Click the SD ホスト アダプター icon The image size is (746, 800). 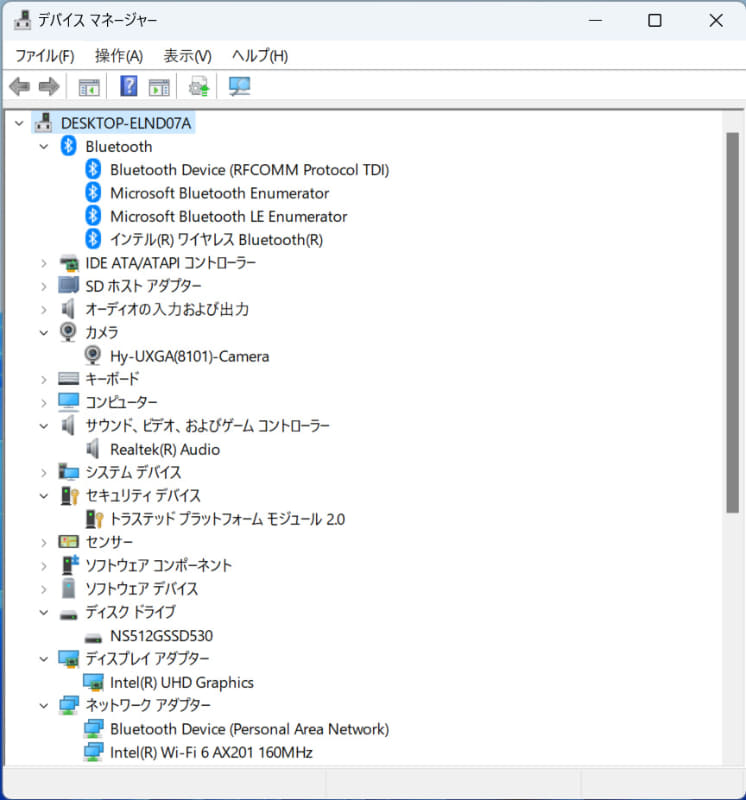68,286
